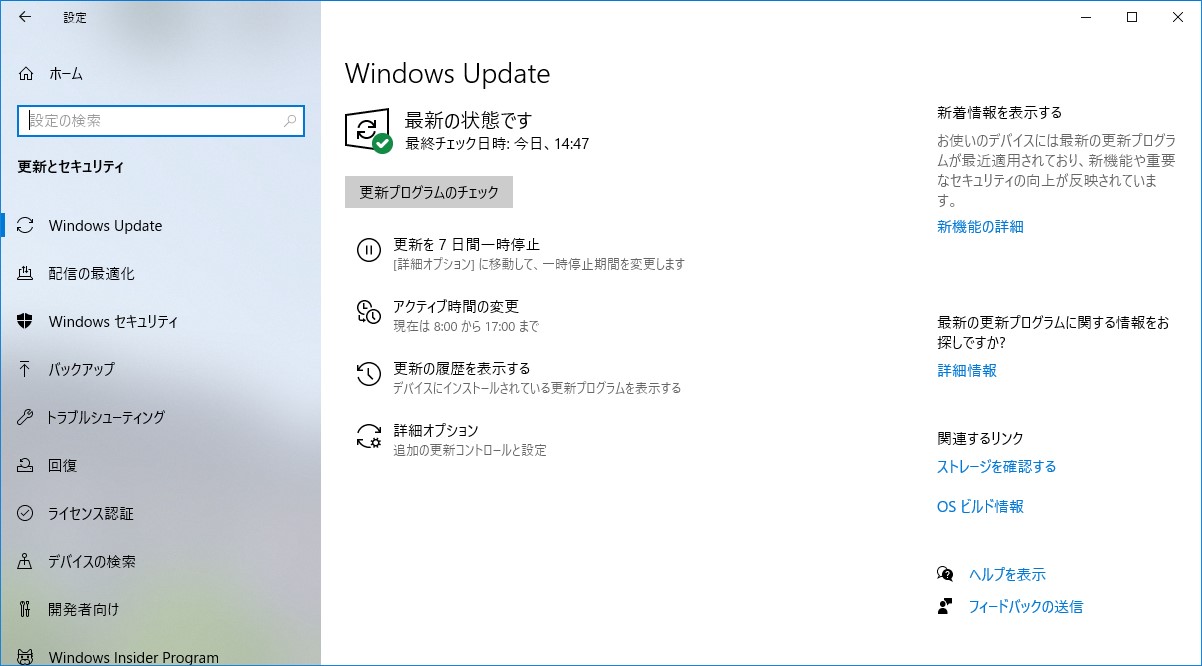Image resolution: width=1202 pixels, height=666 pixels.
Task: Click the 開発者向け tools icon
Action: [26, 609]
